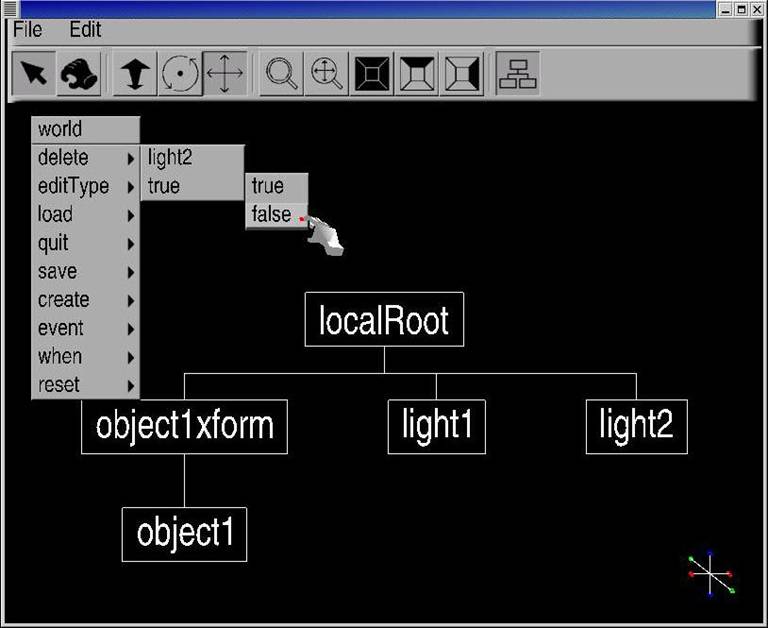
Task: Expand the load submenu arrow
Action: coord(131,216)
